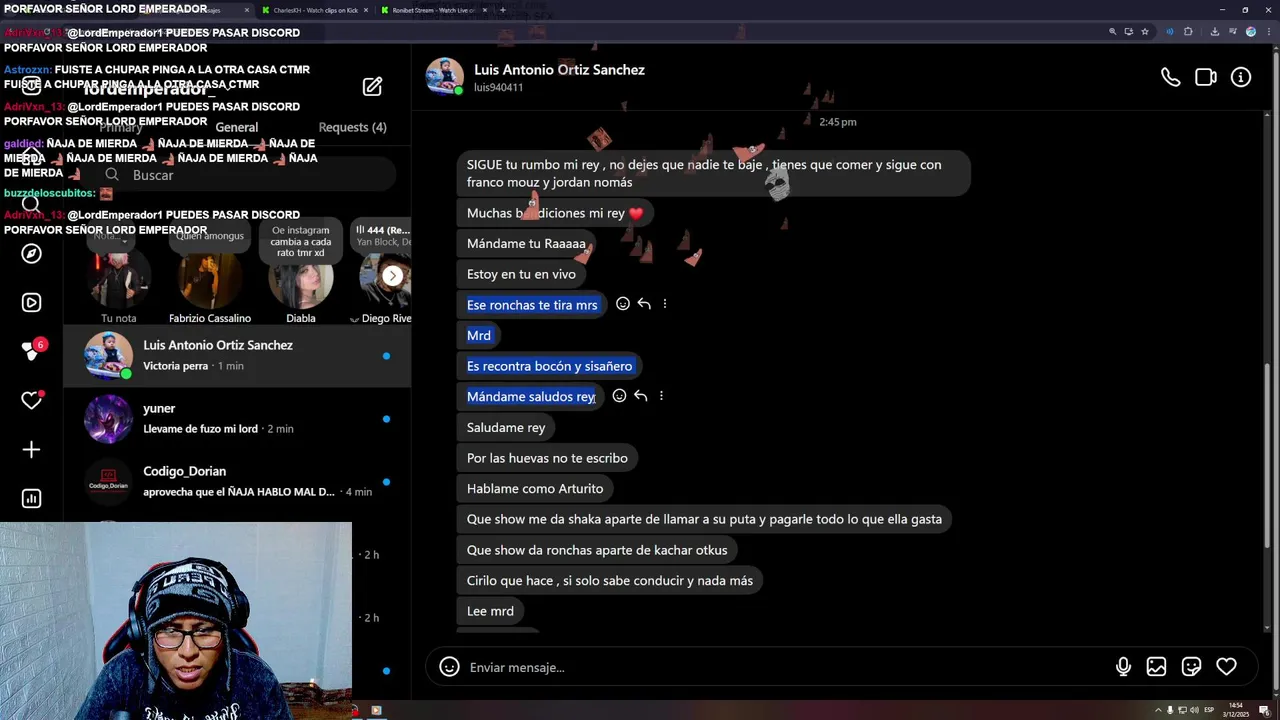Open the Dashboard chart icon
The image size is (1280, 720).
(x=31, y=498)
